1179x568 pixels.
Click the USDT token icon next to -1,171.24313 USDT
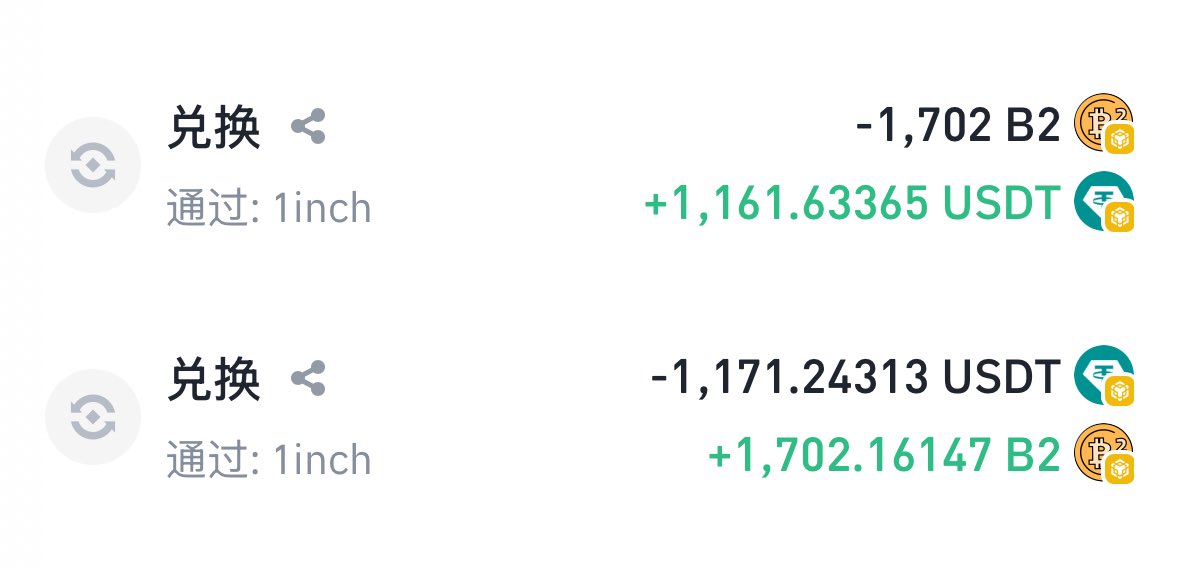coord(1103,375)
